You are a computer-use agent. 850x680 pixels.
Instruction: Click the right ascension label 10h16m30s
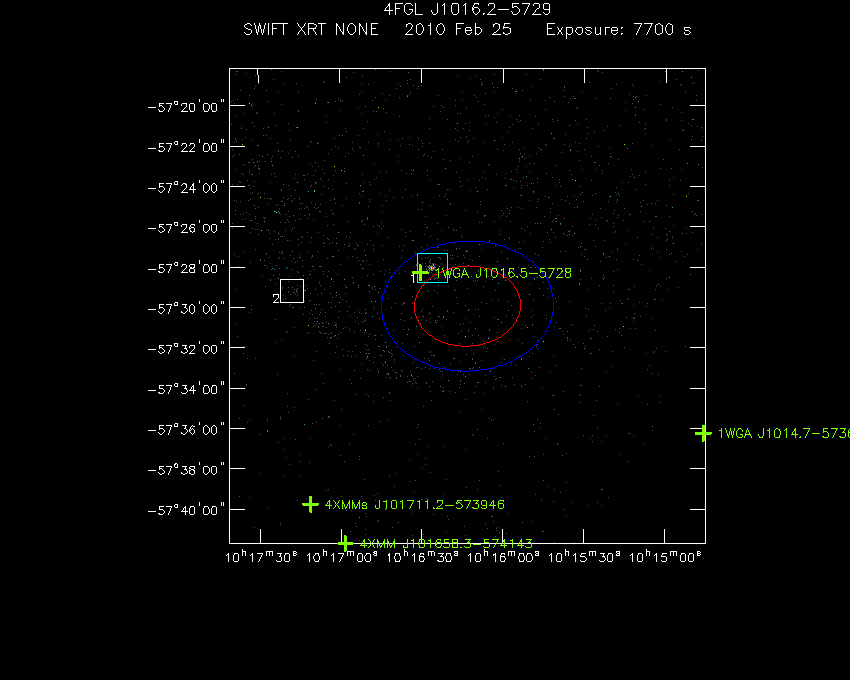(422, 557)
